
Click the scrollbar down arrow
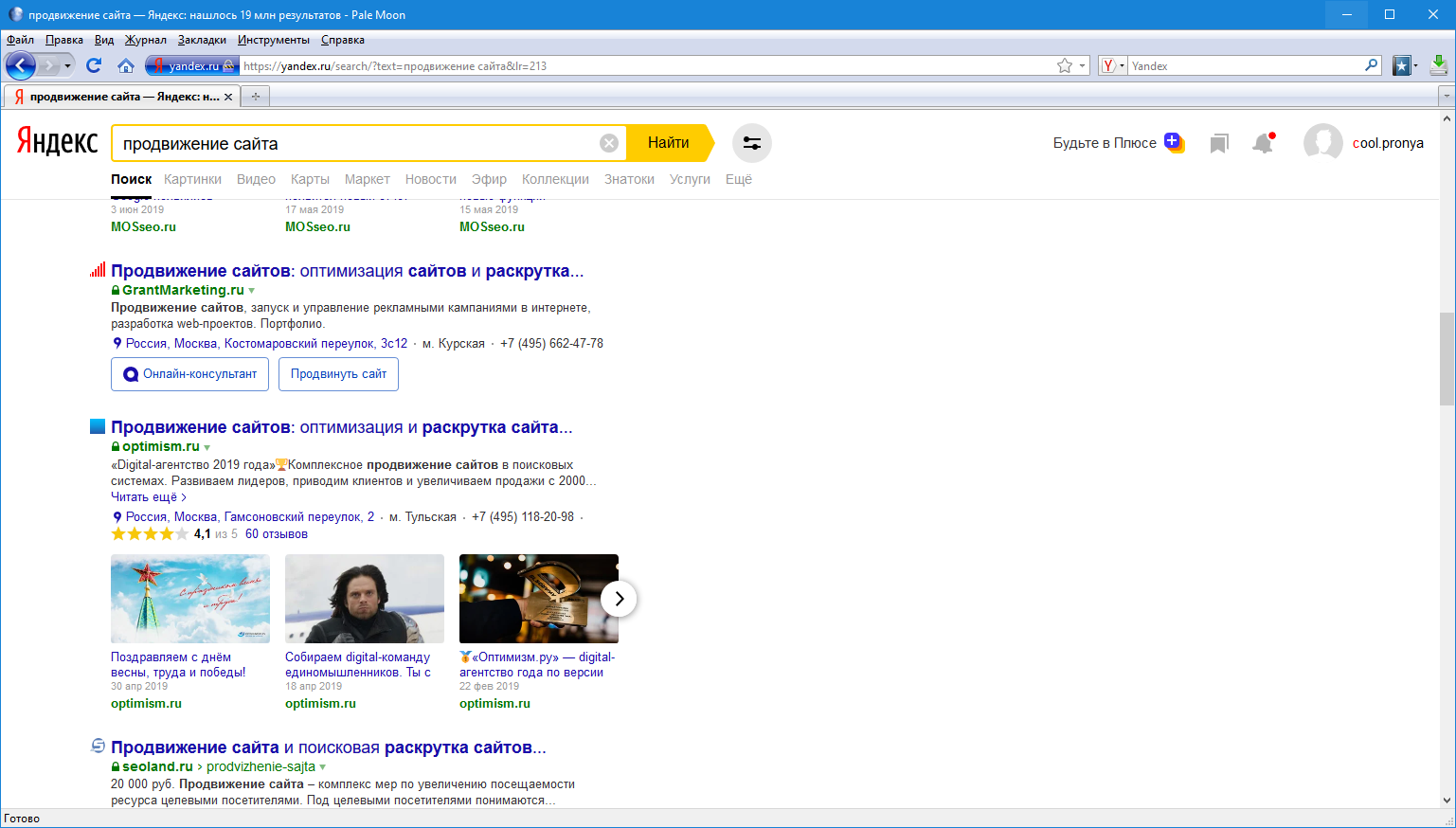click(1447, 801)
